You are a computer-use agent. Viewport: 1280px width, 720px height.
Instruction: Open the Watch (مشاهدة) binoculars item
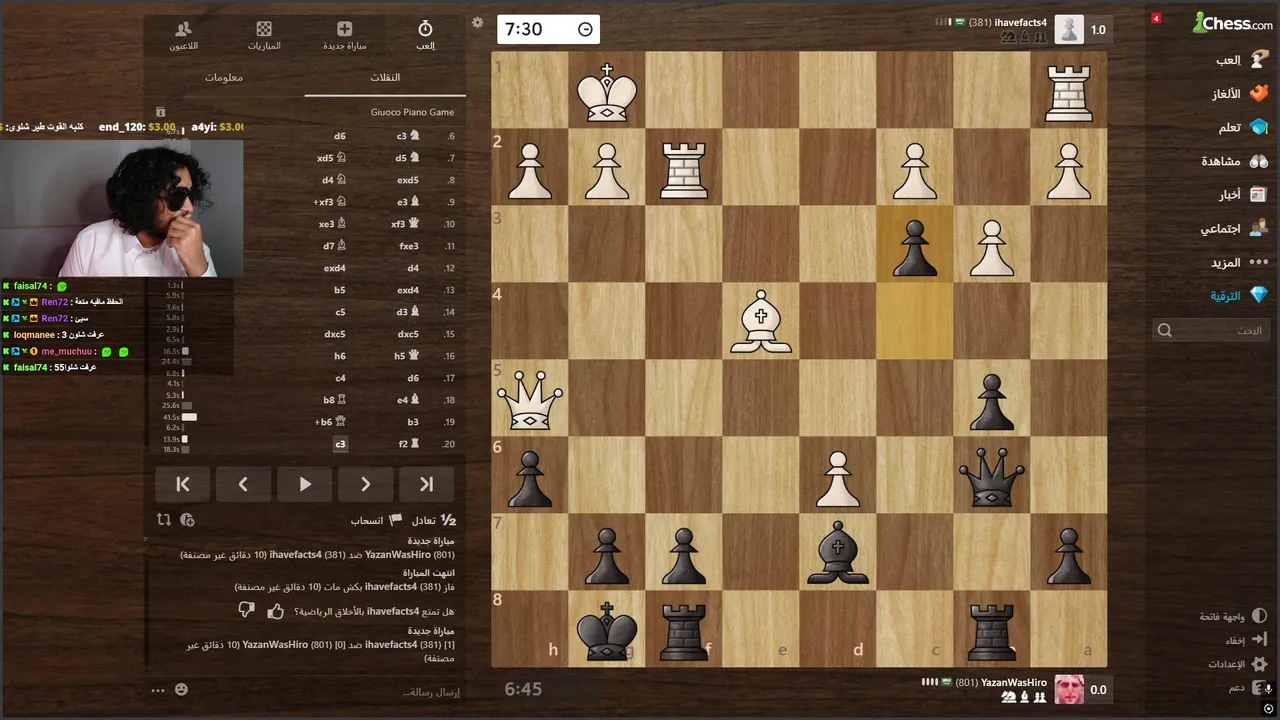(1235, 161)
